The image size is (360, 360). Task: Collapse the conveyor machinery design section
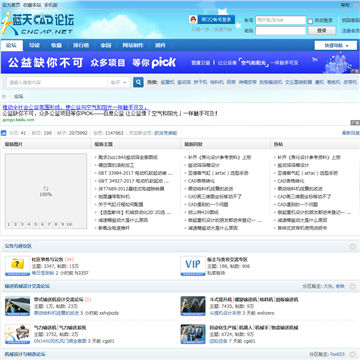point(353,286)
